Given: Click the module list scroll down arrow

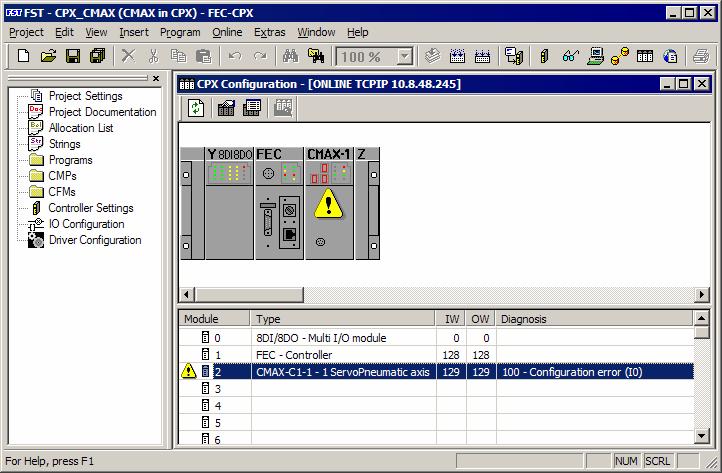Looking at the screenshot, I should pos(701,436).
